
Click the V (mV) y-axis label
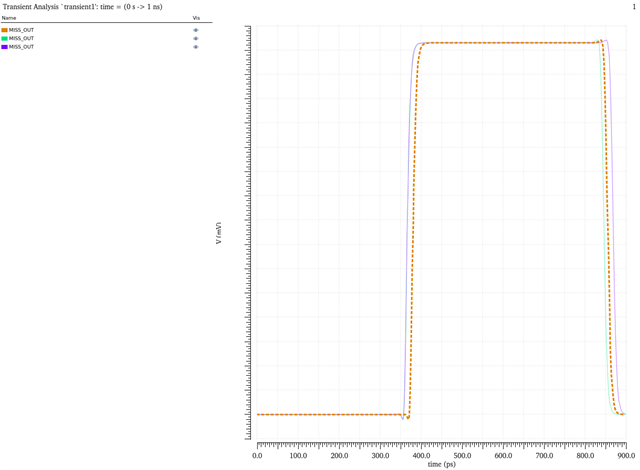(x=218, y=233)
